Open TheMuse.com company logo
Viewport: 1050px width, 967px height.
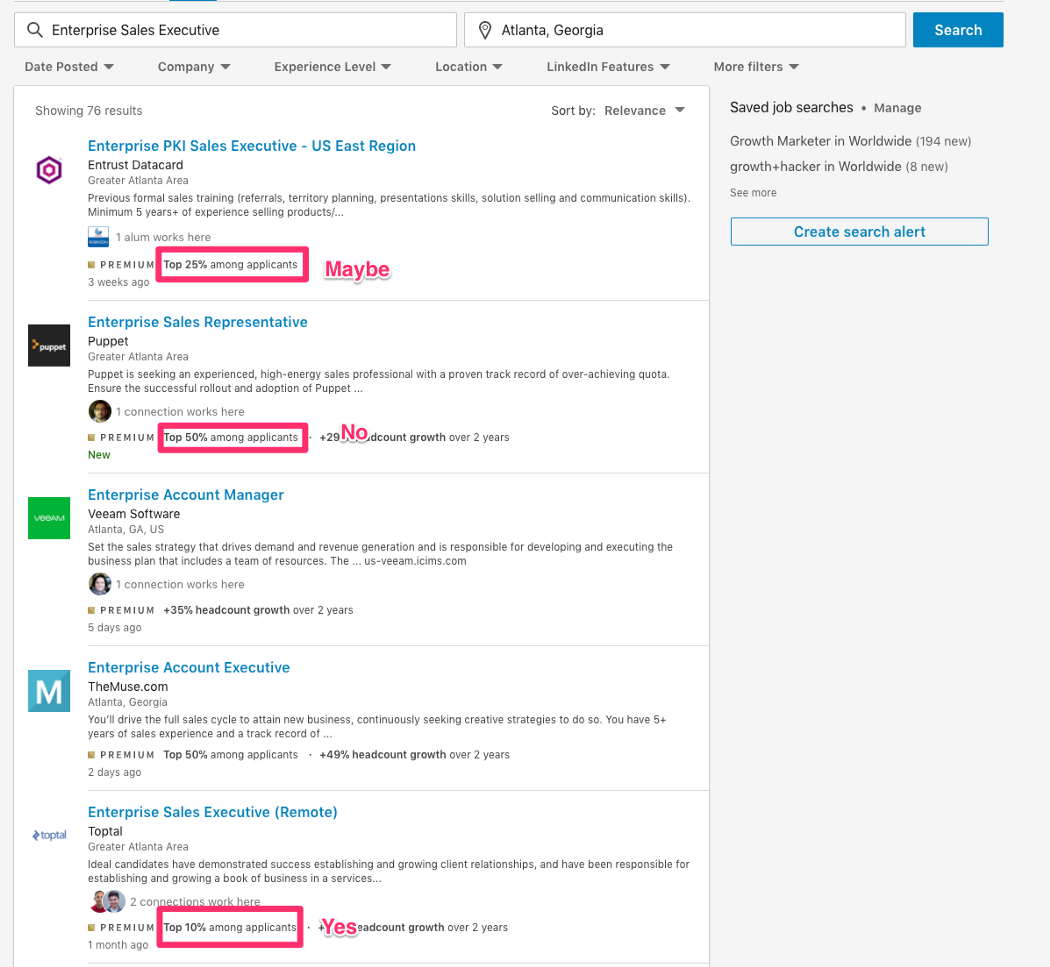[49, 690]
